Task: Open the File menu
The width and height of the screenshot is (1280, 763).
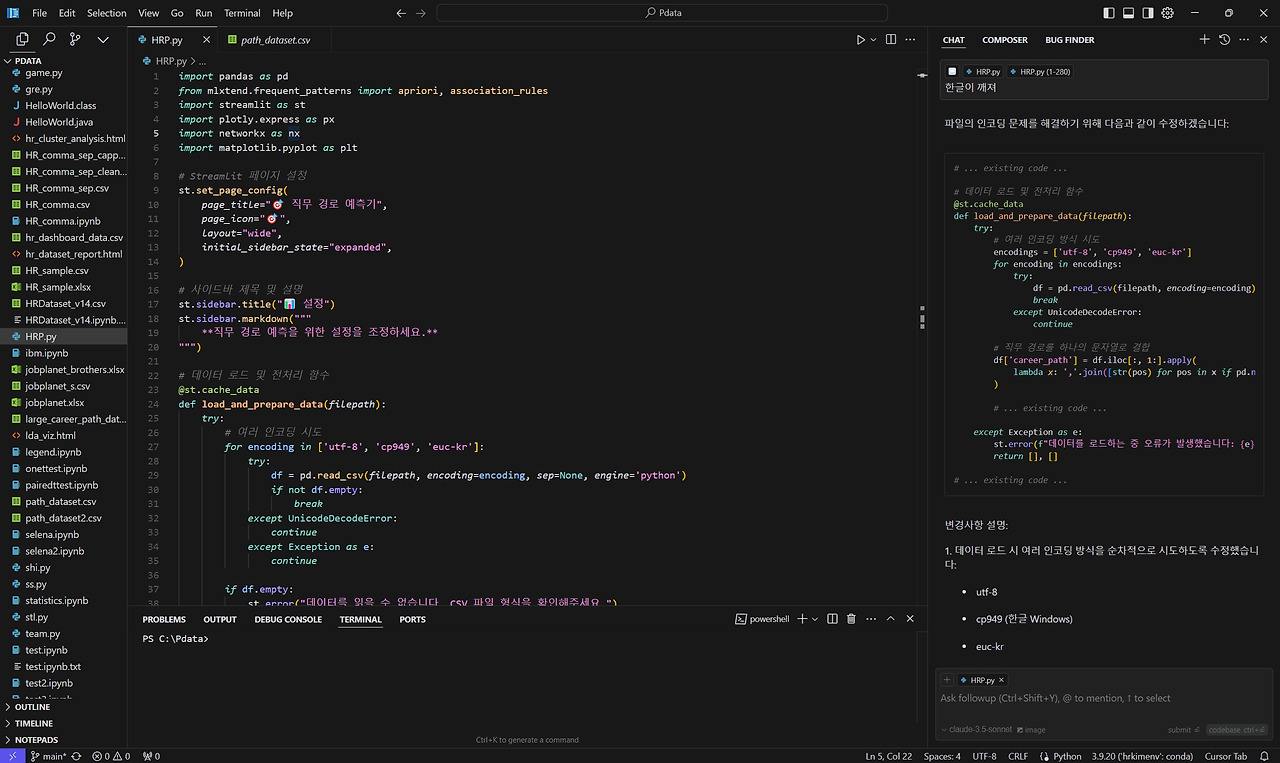Action: [40, 13]
